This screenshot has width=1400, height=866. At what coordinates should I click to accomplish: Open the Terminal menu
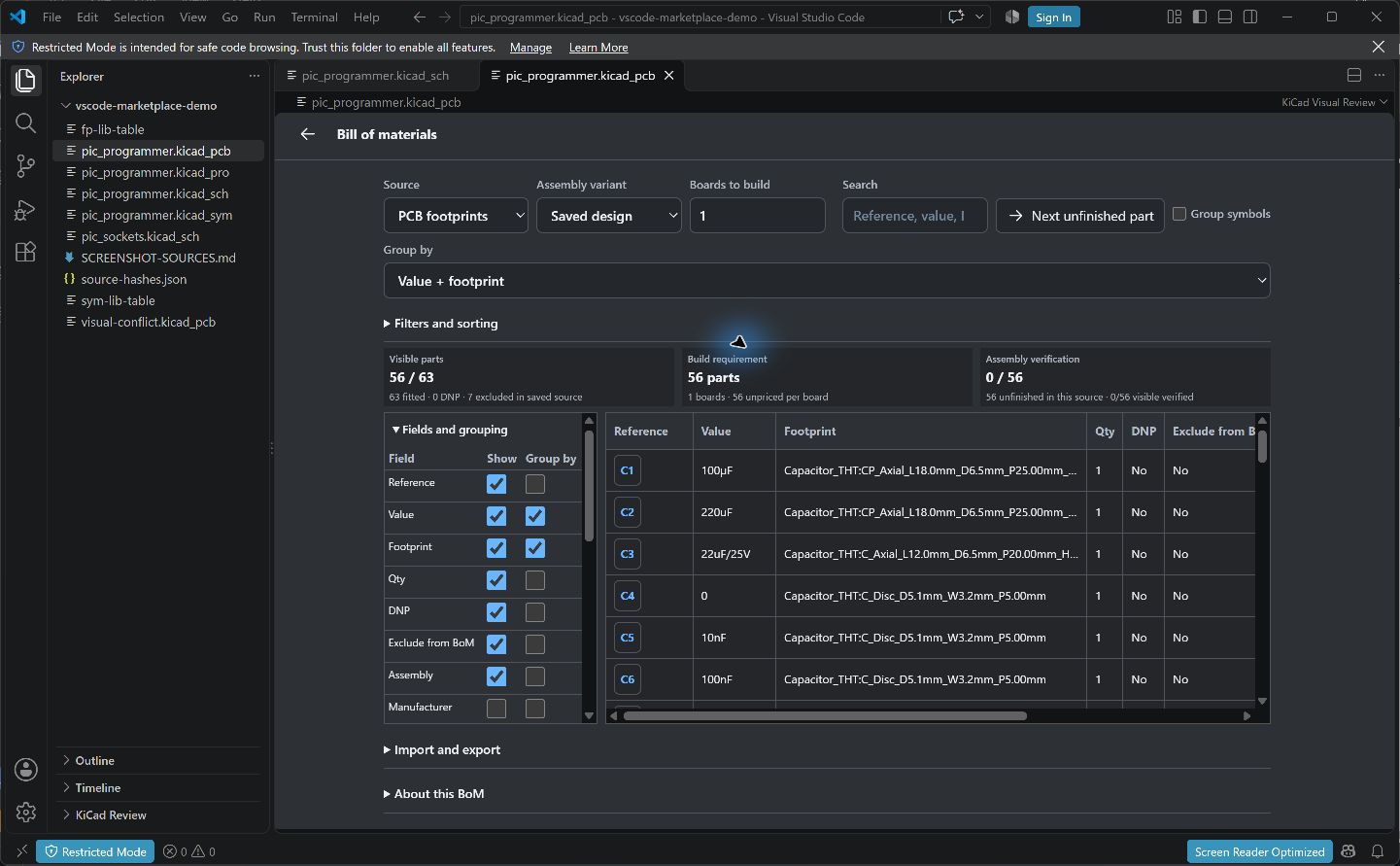[314, 17]
